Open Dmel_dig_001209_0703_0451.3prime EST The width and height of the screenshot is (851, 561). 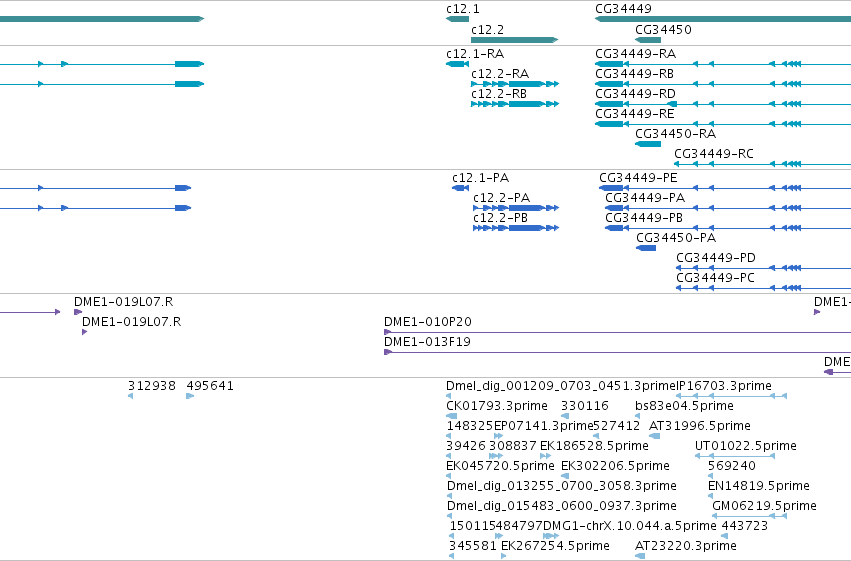(561, 387)
